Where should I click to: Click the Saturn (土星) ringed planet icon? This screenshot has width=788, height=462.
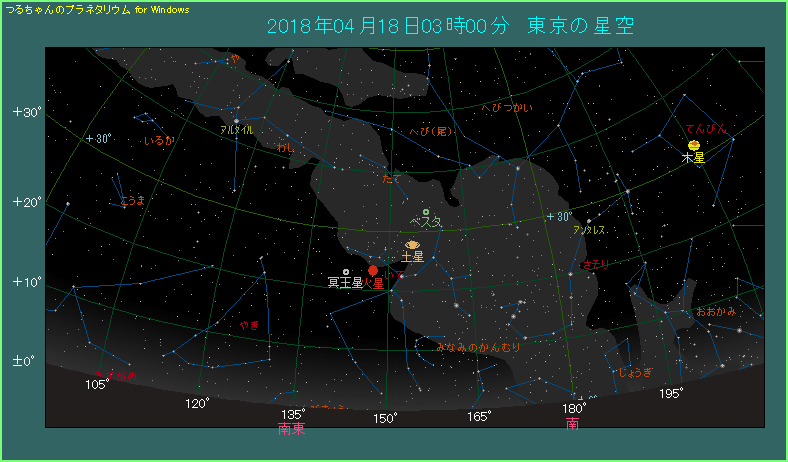point(412,244)
